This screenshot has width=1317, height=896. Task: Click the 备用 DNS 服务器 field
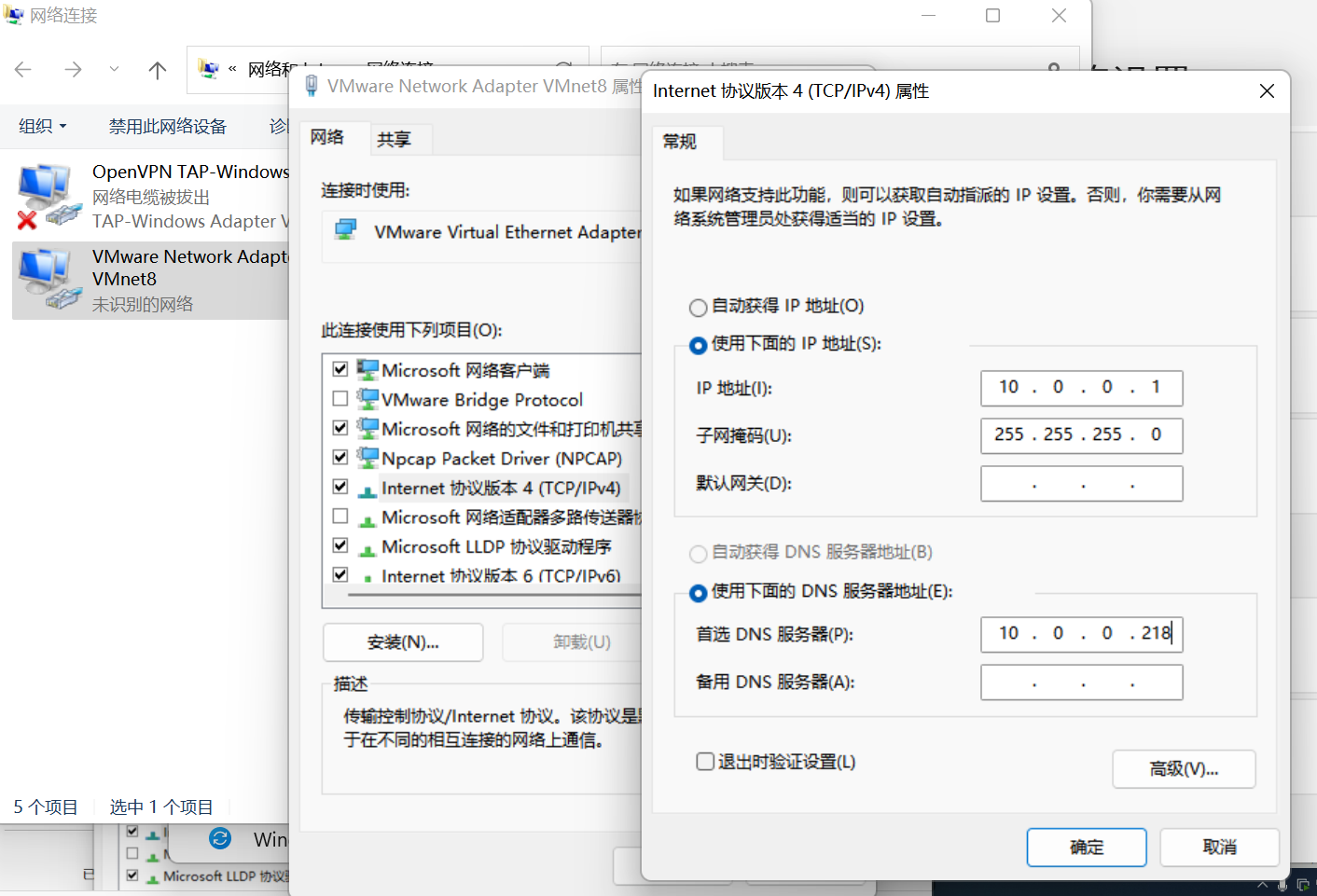pos(1082,682)
